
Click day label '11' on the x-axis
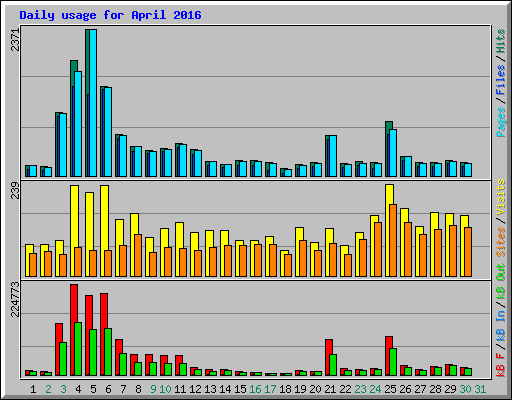click(180, 389)
